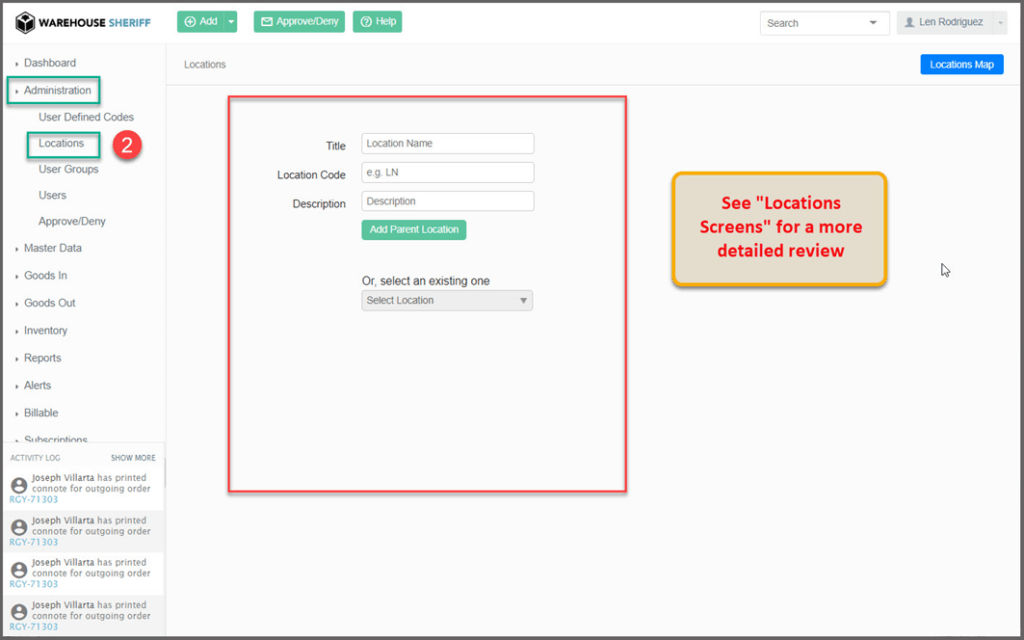The height and width of the screenshot is (640, 1024).
Task: Click the first RGY-71303 order link
Action: click(x=34, y=499)
